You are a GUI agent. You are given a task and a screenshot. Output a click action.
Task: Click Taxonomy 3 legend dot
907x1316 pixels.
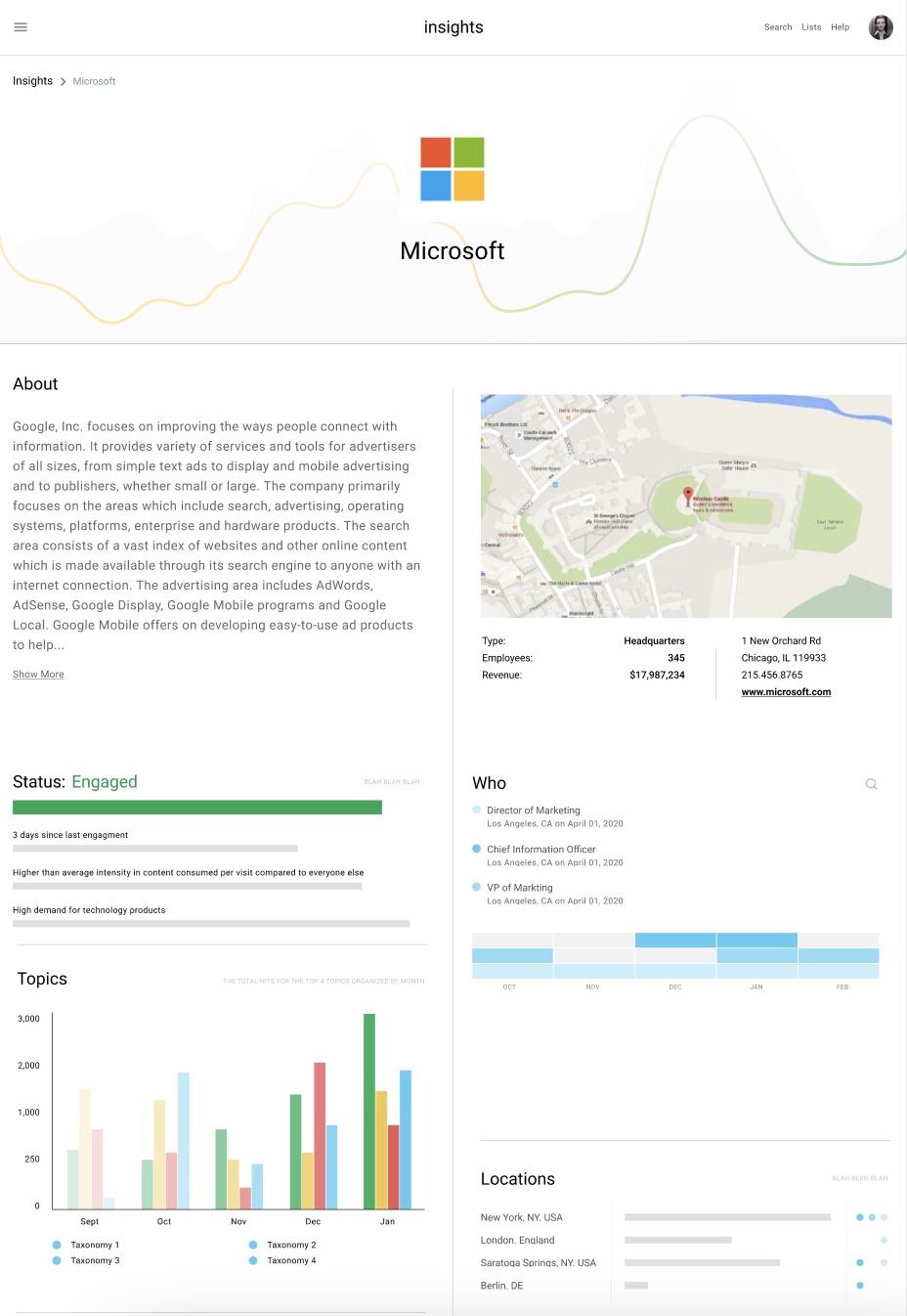57,1260
